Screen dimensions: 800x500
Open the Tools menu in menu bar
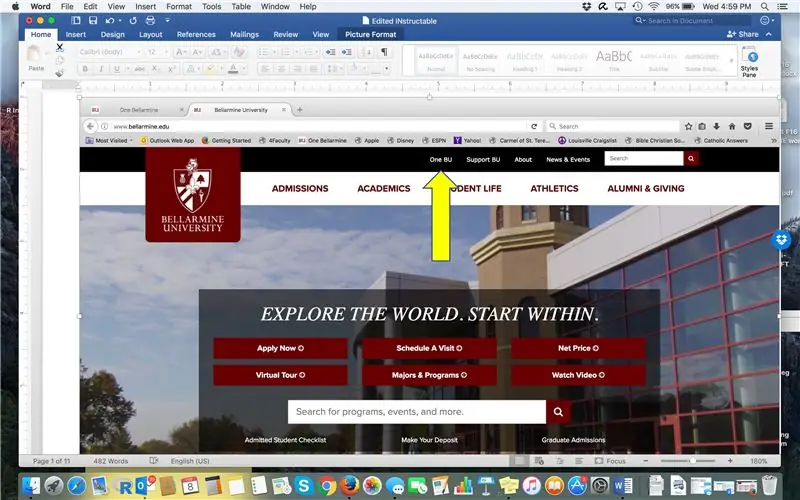click(211, 7)
